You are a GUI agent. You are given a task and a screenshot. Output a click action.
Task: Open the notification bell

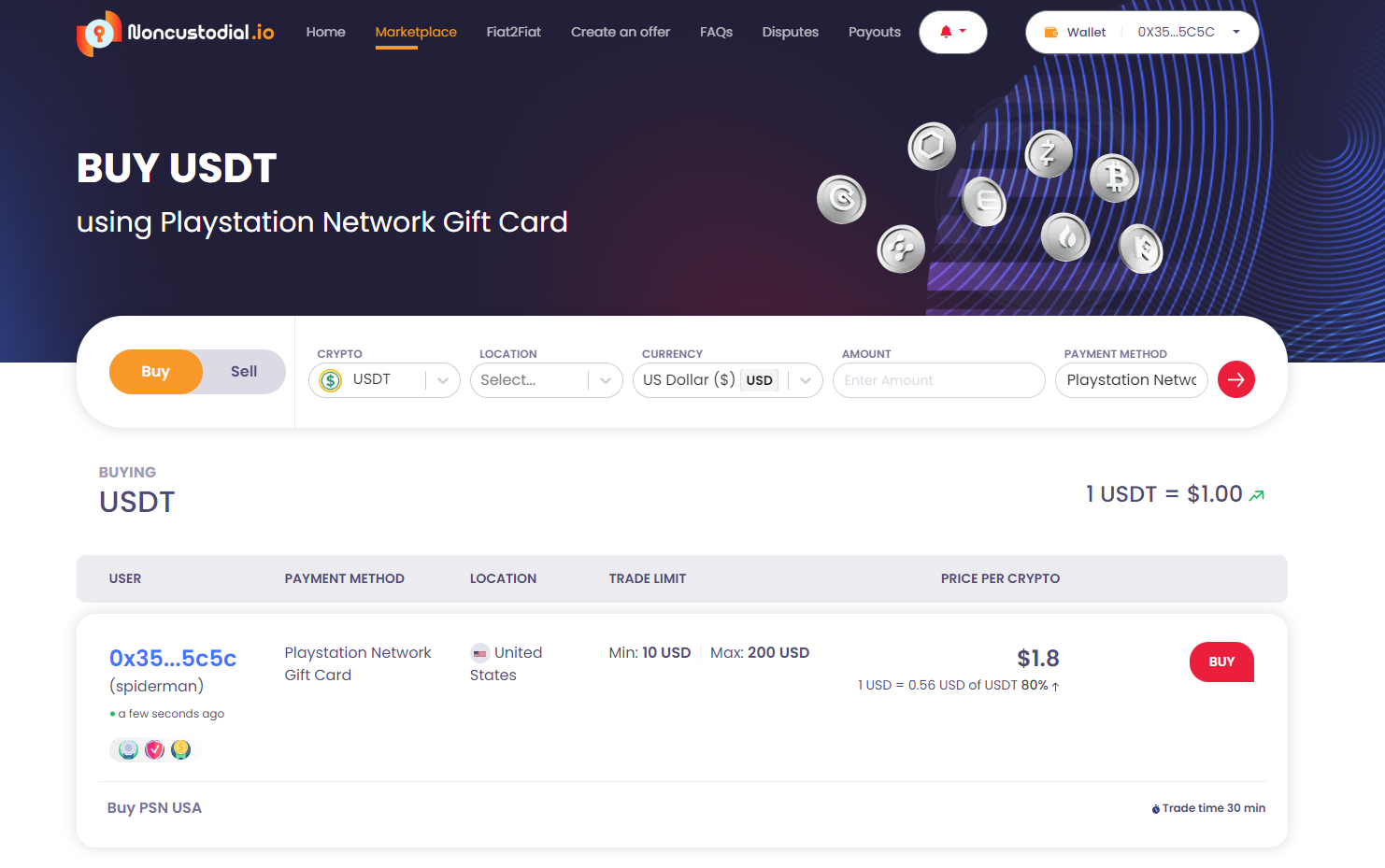pyautogui.click(x=946, y=32)
